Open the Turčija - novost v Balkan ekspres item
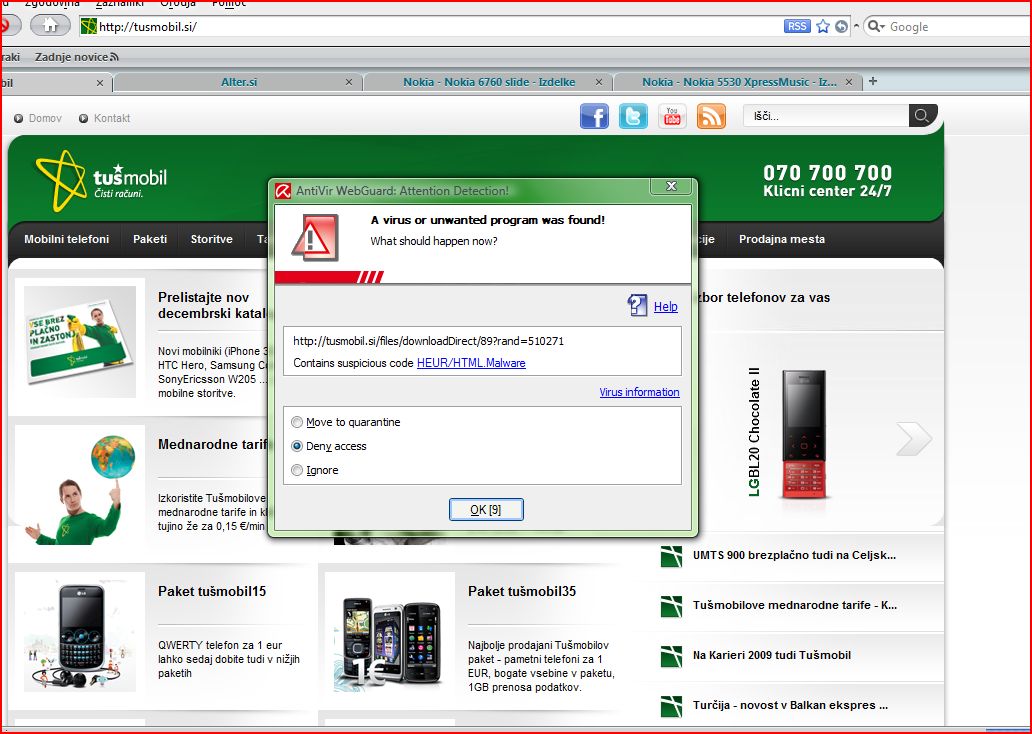Screen dimensions: 1032x734 click(790, 705)
